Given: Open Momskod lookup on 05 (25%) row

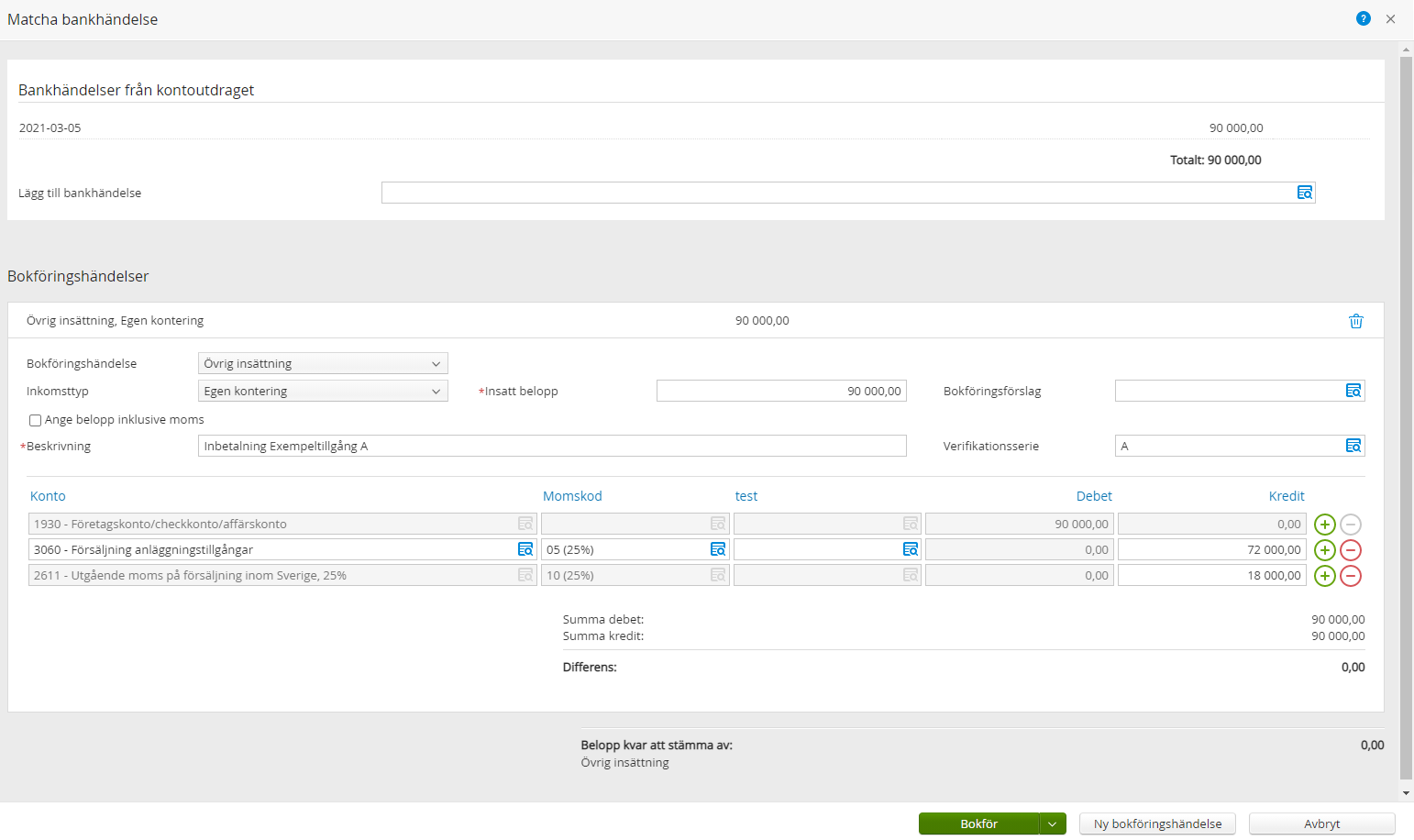Looking at the screenshot, I should (x=718, y=549).
